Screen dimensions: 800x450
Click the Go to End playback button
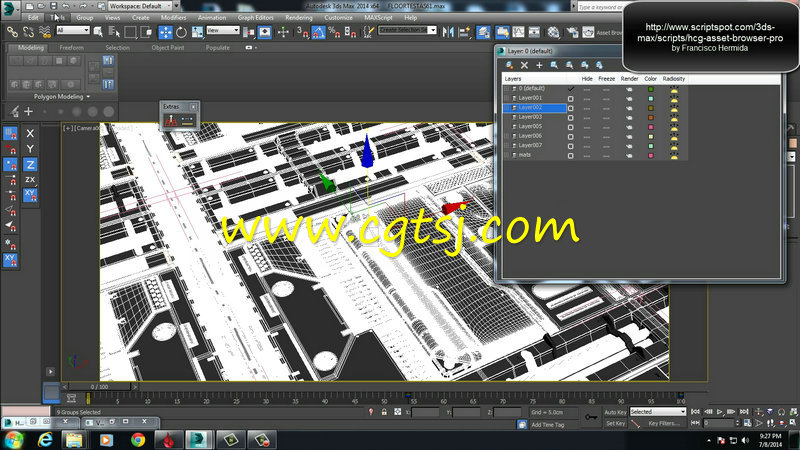click(744, 412)
